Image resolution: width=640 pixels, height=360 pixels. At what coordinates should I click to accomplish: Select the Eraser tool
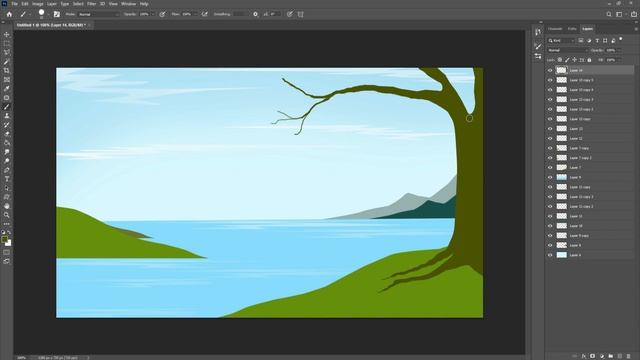click(x=7, y=134)
